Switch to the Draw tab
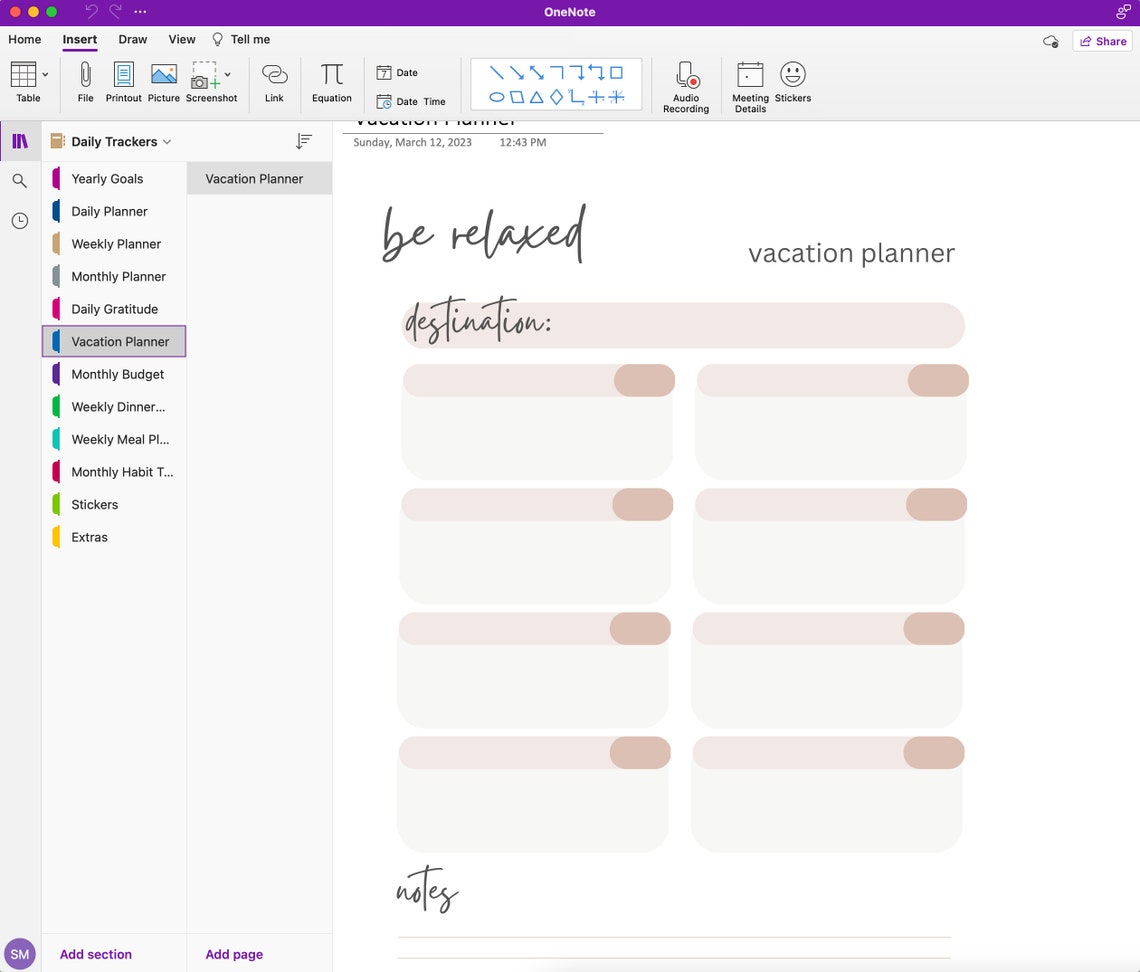The height and width of the screenshot is (972, 1140). (x=133, y=39)
